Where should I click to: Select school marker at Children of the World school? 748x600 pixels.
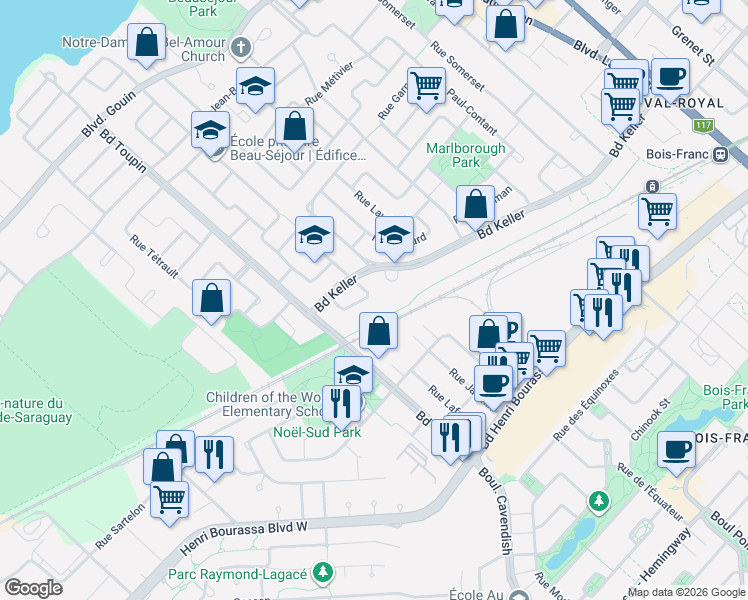(353, 374)
